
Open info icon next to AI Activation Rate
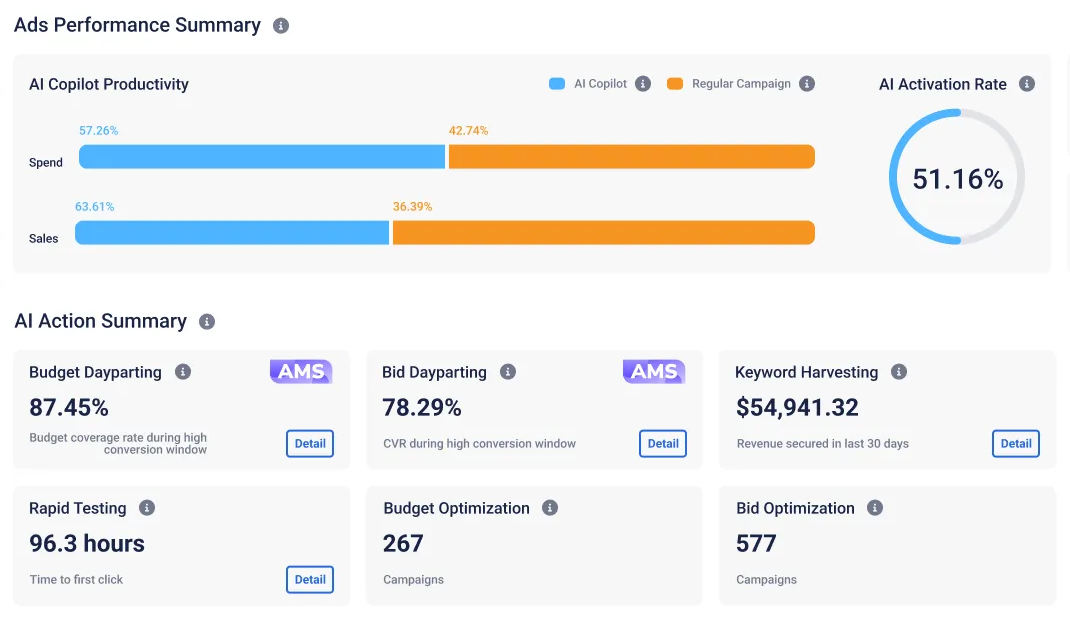[x=1027, y=84]
